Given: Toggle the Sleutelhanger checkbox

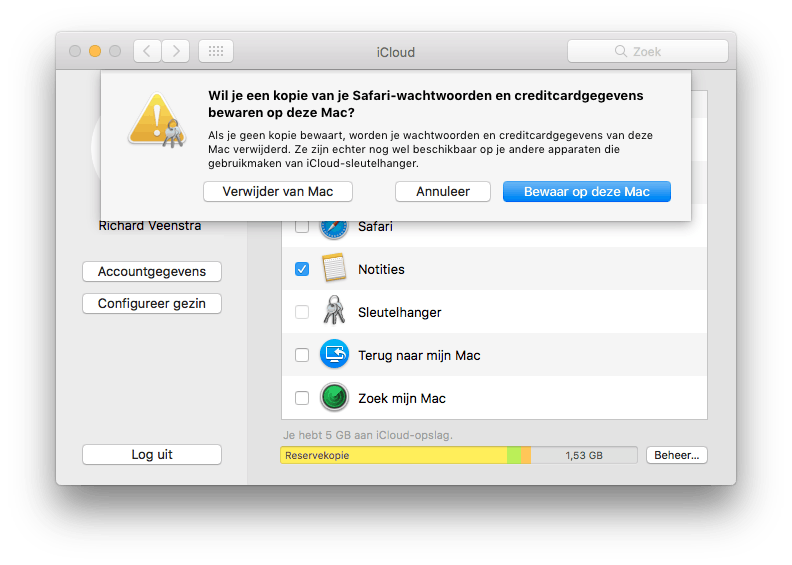Looking at the screenshot, I should click(302, 312).
